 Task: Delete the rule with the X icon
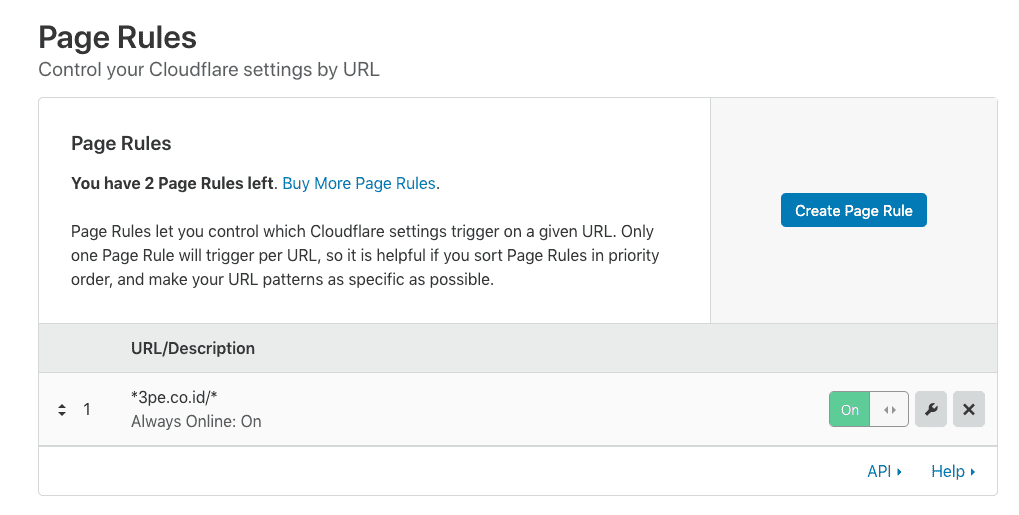[968, 409]
